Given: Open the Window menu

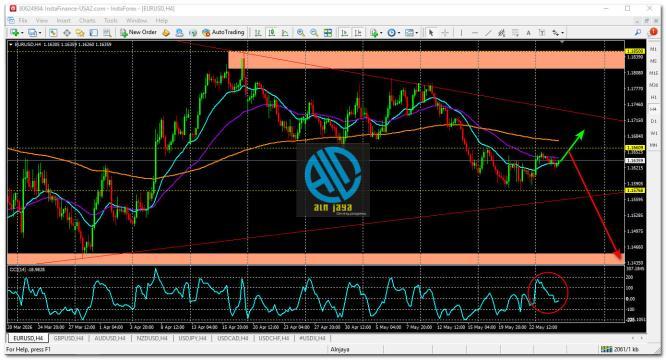Looking at the screenshot, I should click(x=136, y=20).
